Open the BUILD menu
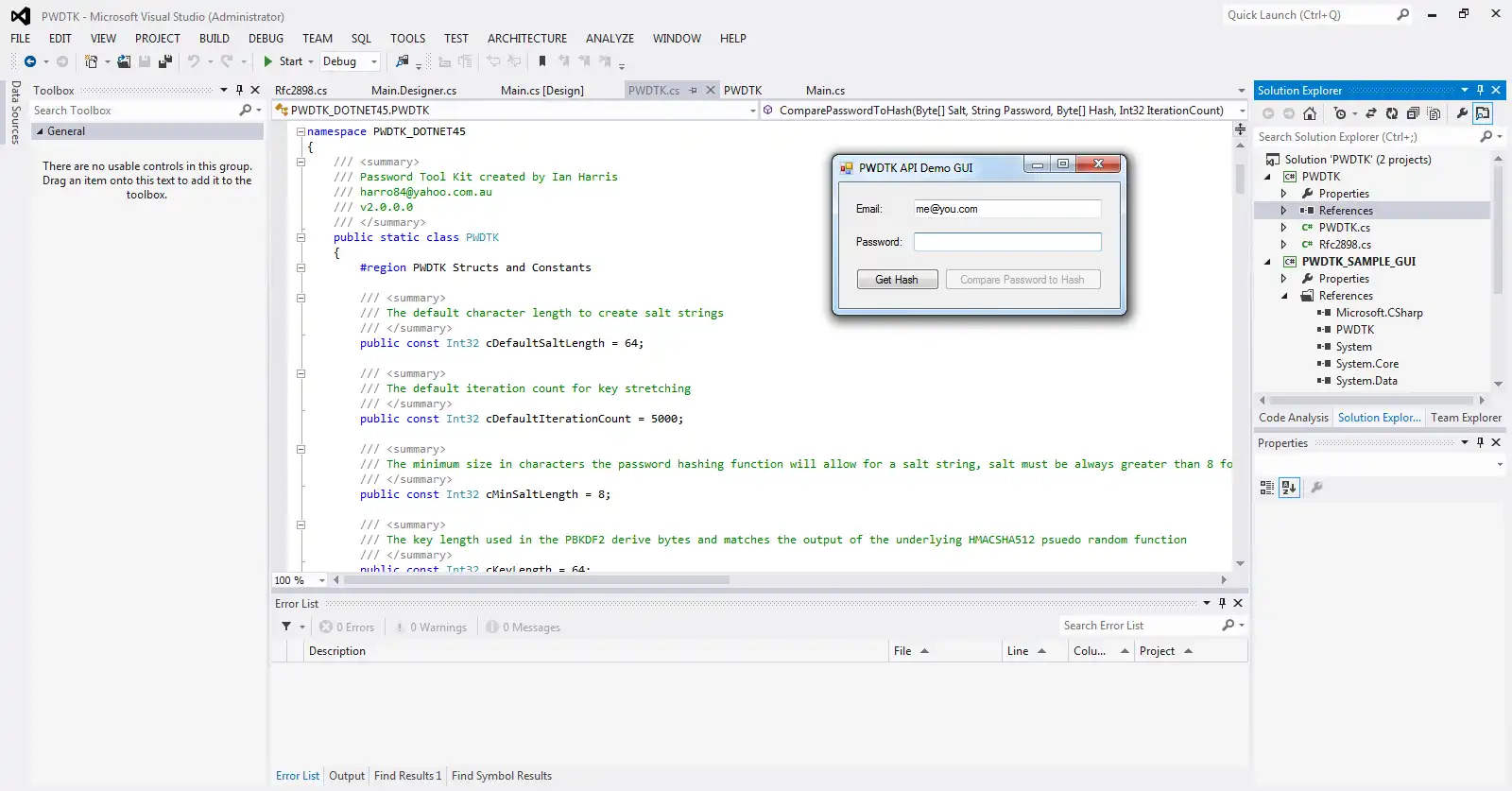The width and height of the screenshot is (1512, 791). (215, 39)
